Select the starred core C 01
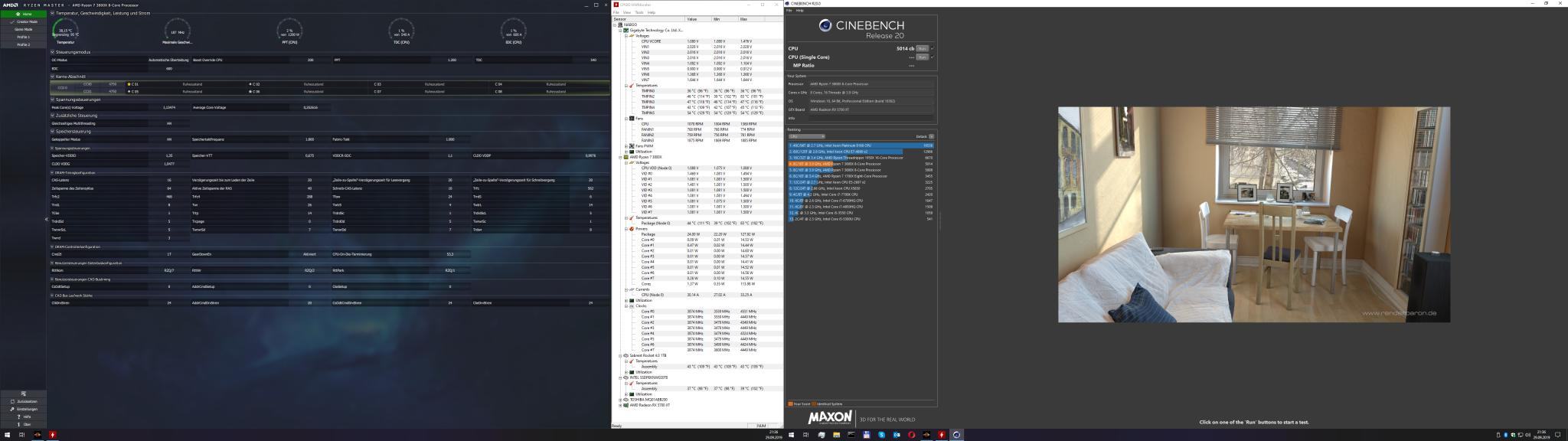 pos(133,84)
